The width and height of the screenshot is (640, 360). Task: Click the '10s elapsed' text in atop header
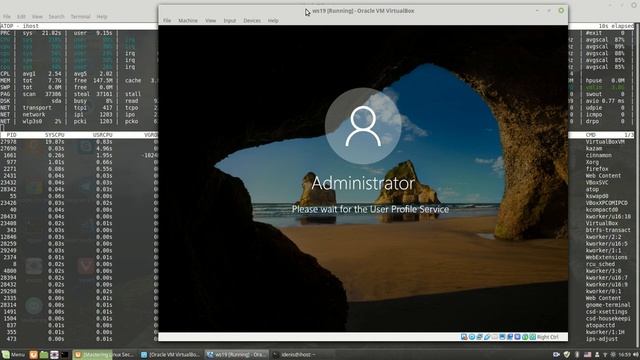coord(616,26)
